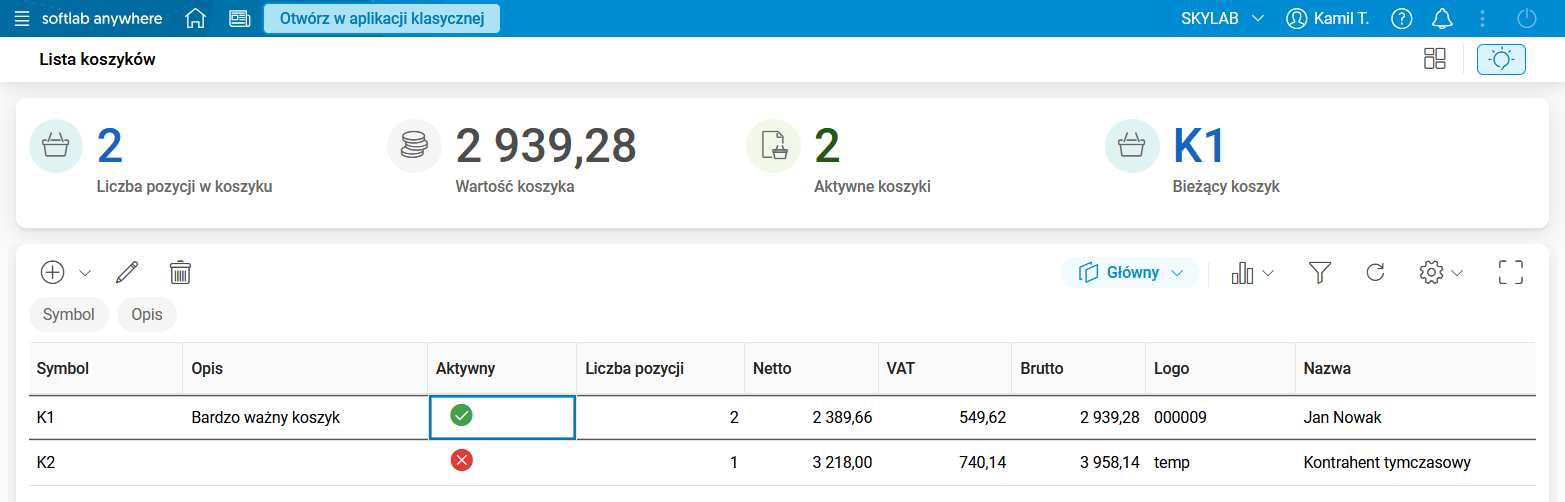Refresh the basket list
Screen dimensions: 1565x502
(x=1375, y=272)
